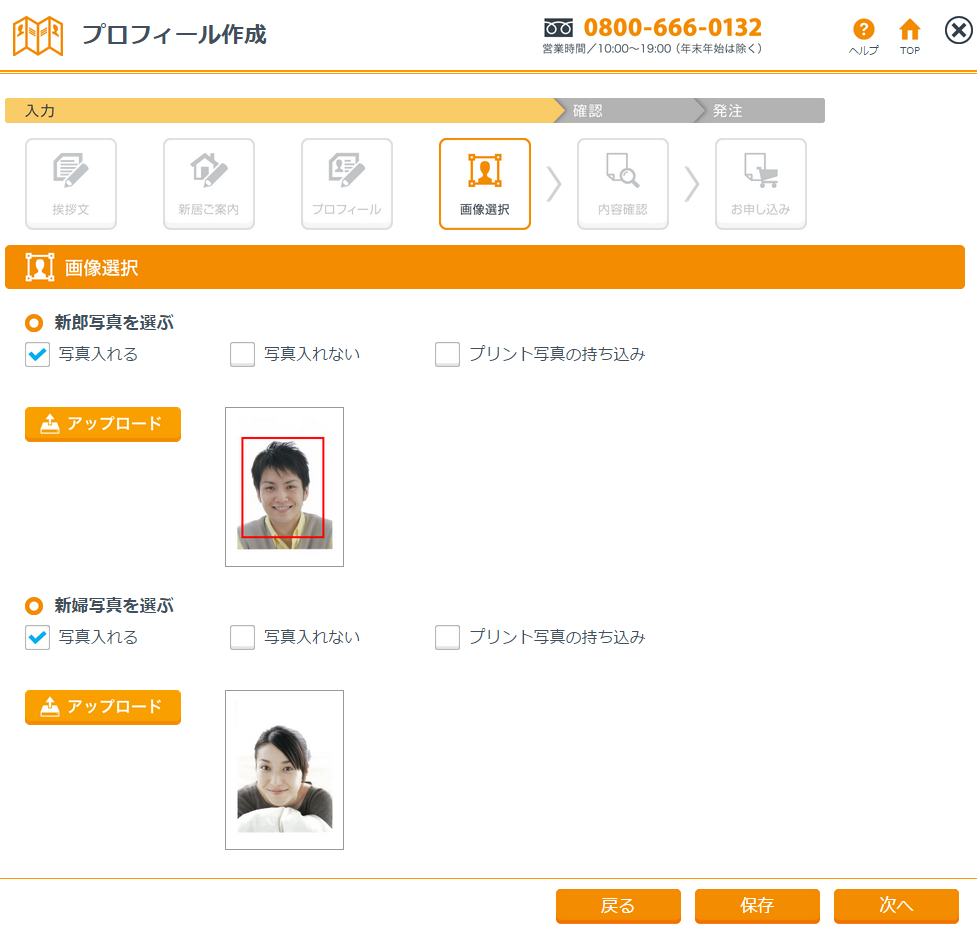Check bride's 写真入れない option
Screen dimensions: 977x939
[x=243, y=638]
